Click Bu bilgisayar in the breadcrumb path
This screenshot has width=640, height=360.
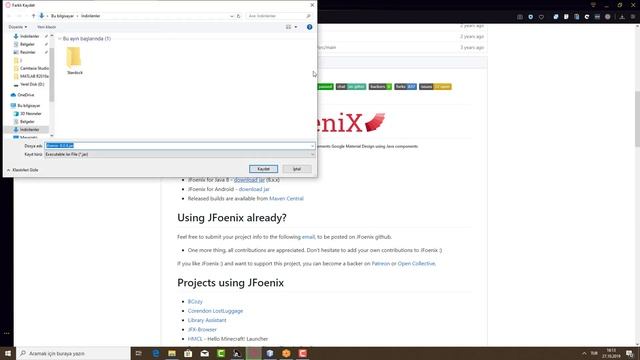point(62,16)
